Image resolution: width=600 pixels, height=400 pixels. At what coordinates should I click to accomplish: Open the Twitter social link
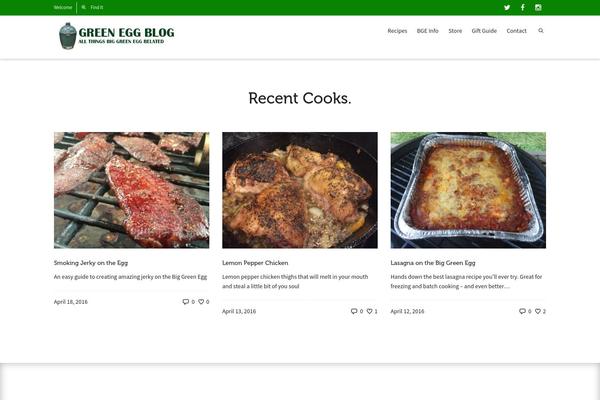pos(507,7)
